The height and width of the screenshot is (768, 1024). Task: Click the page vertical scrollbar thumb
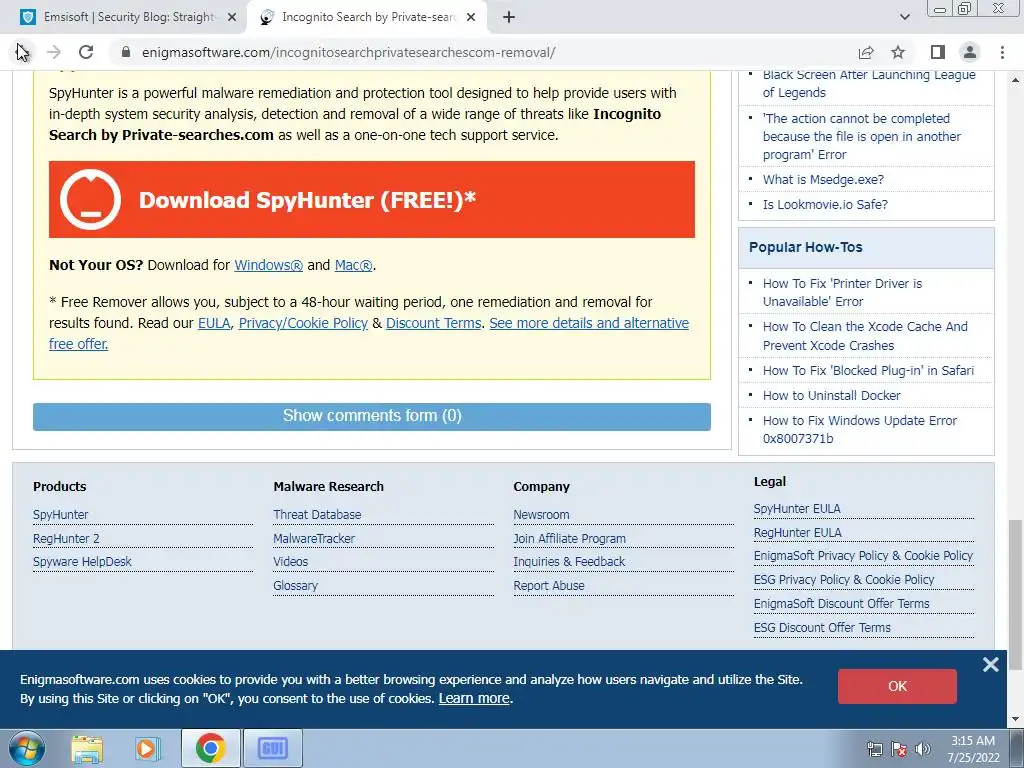click(1015, 594)
